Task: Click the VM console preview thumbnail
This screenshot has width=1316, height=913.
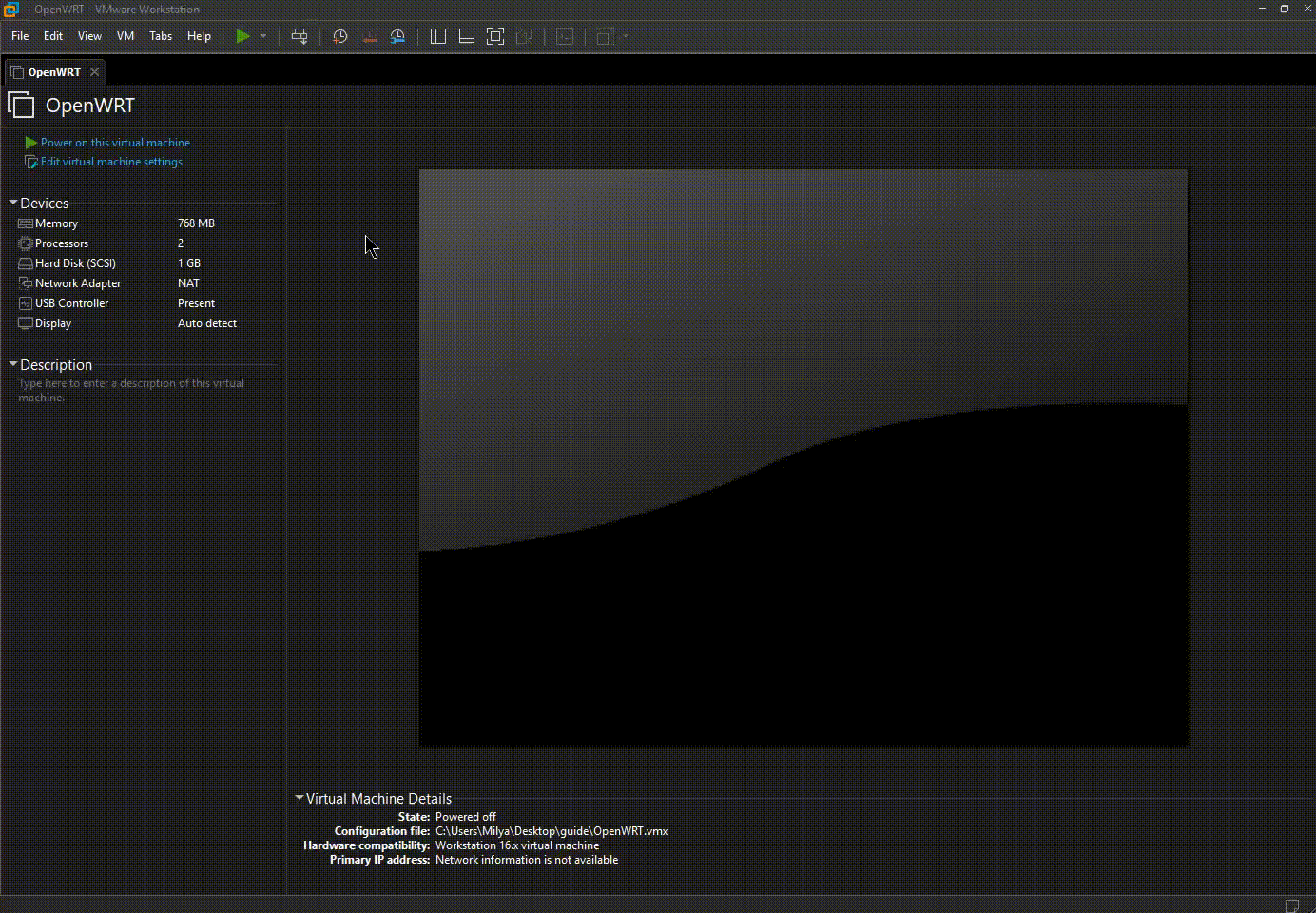Action: [803, 457]
